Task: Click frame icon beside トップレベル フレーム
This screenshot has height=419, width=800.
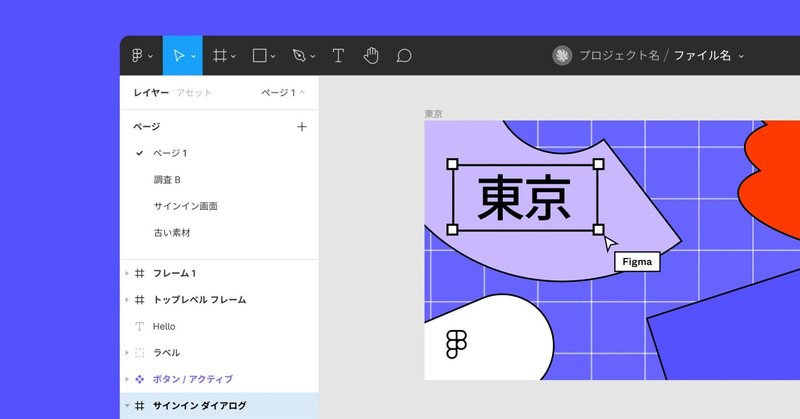Action: (x=139, y=300)
